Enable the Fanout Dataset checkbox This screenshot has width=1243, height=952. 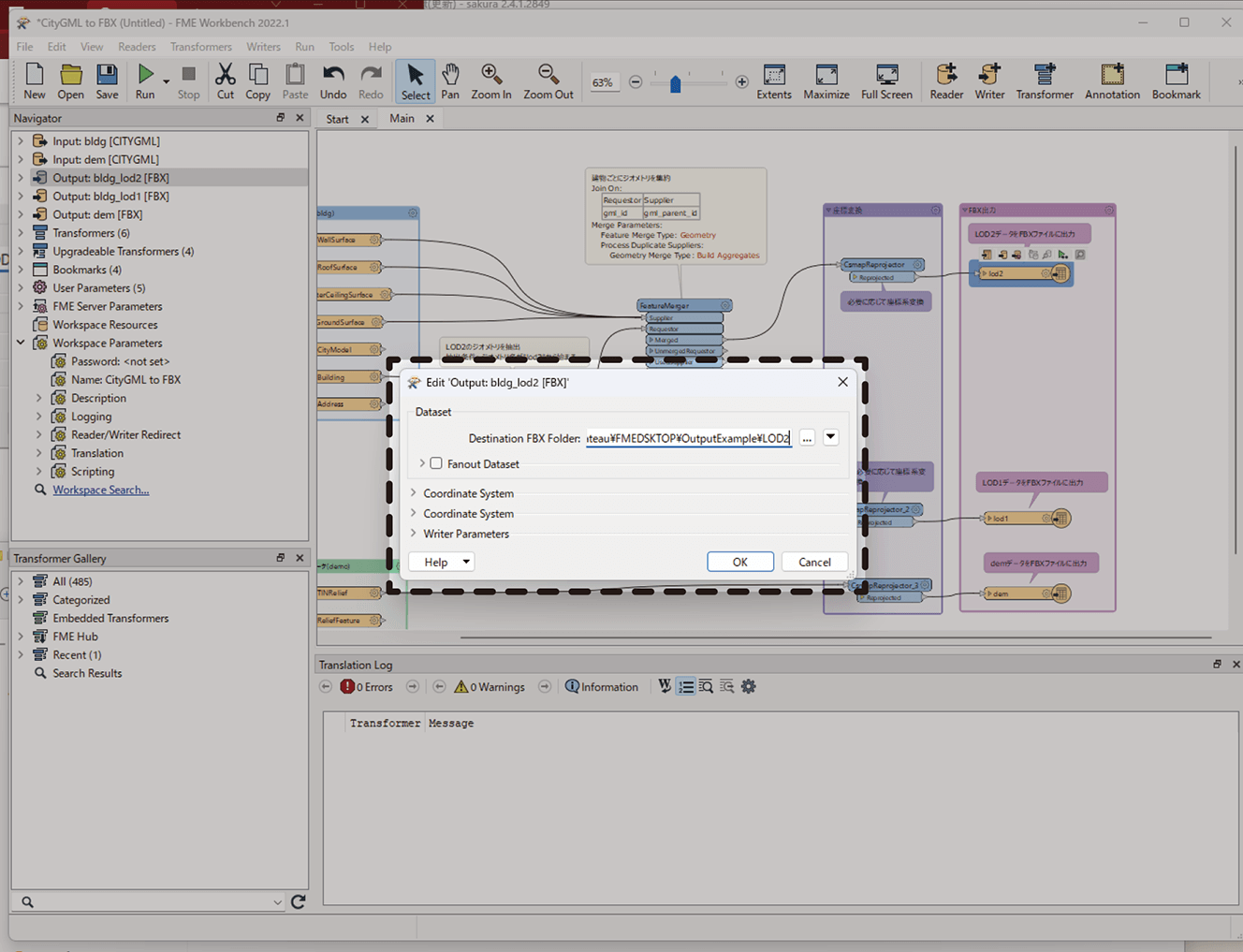(x=436, y=463)
